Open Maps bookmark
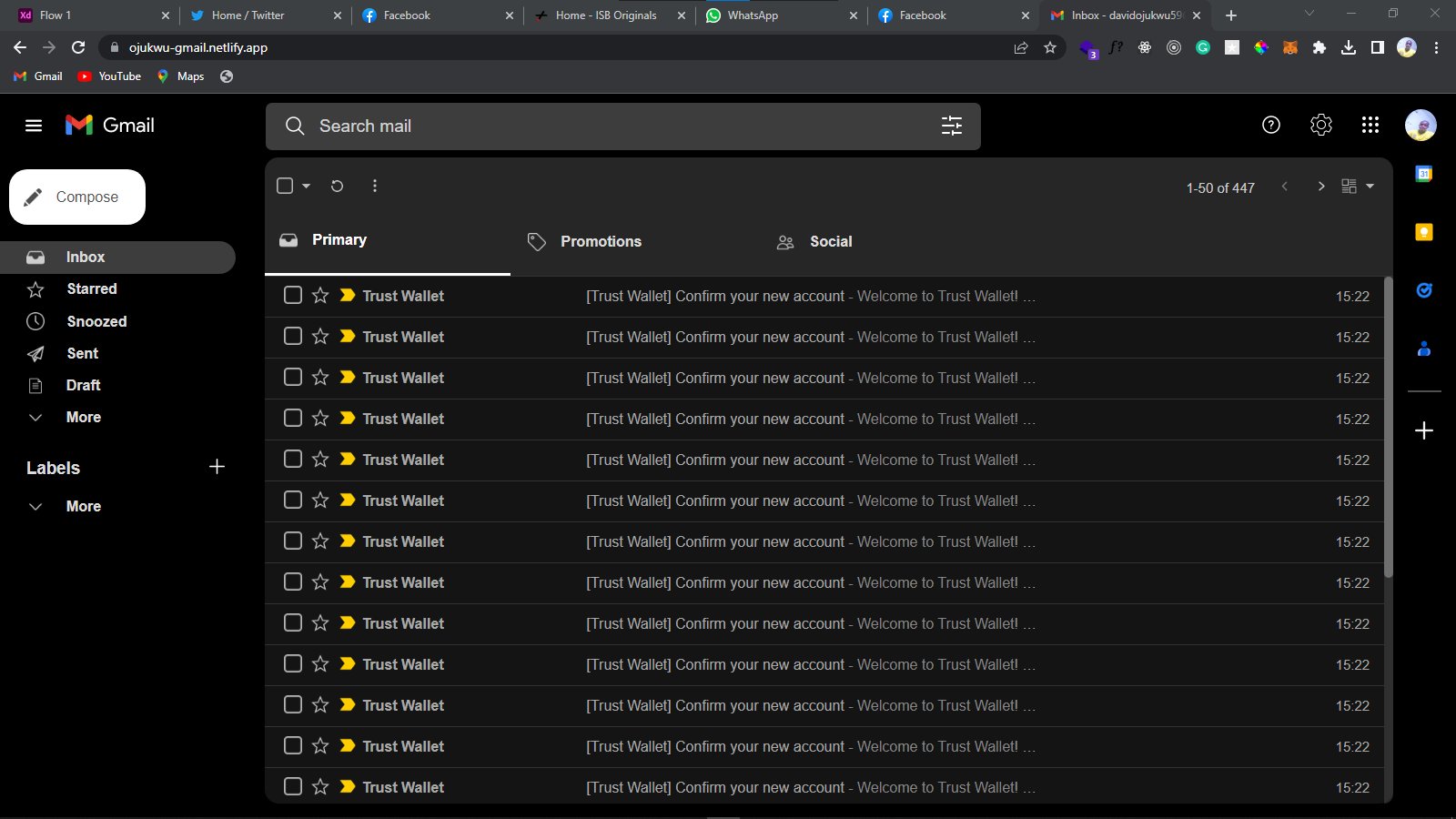The height and width of the screenshot is (819, 1456). [180, 76]
